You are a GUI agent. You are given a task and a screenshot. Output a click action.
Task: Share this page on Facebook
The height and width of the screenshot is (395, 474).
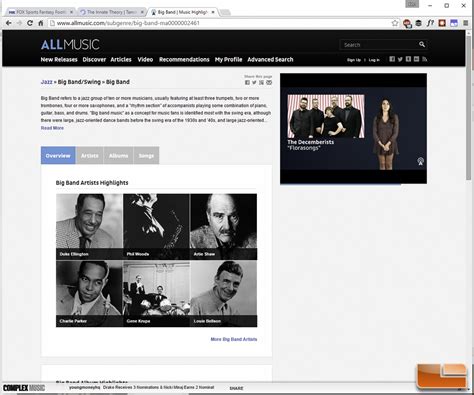coord(247,82)
